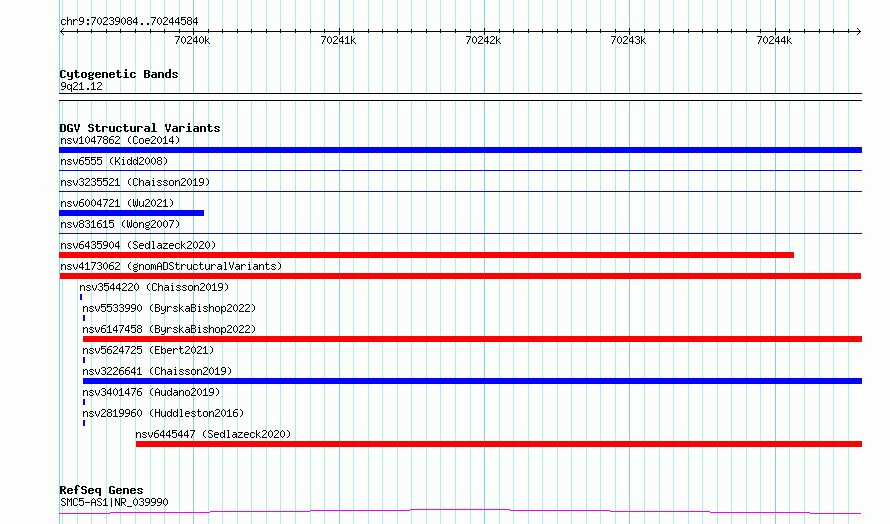
Task: Click the tiny blue marker under nsv5533990
Action: 84,318
